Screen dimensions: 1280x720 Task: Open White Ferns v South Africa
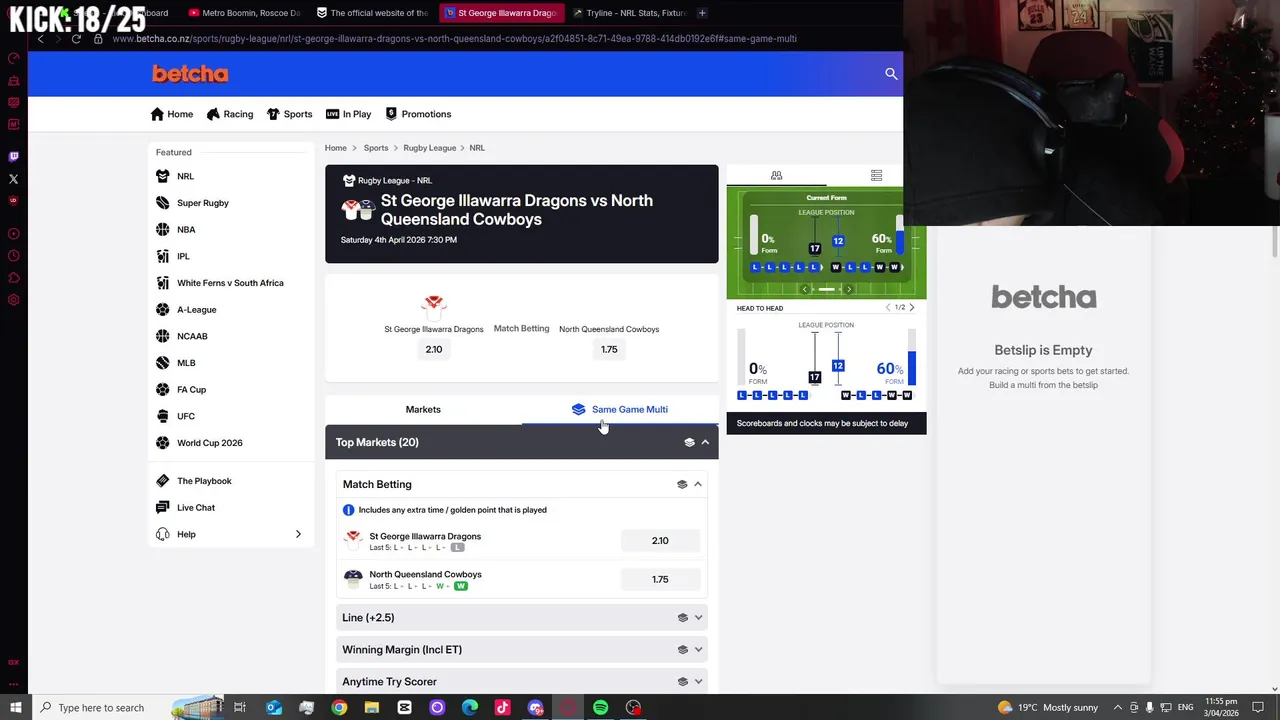pyautogui.click(x=230, y=283)
